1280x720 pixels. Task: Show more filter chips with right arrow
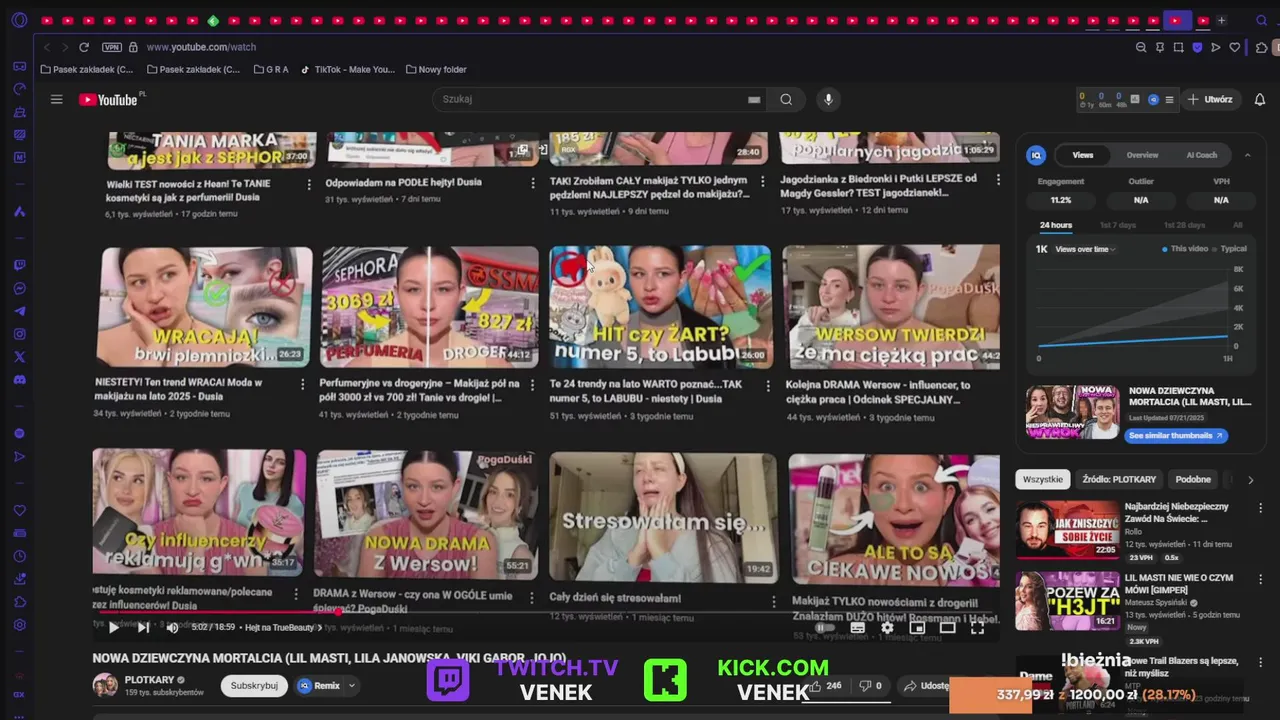click(1250, 480)
